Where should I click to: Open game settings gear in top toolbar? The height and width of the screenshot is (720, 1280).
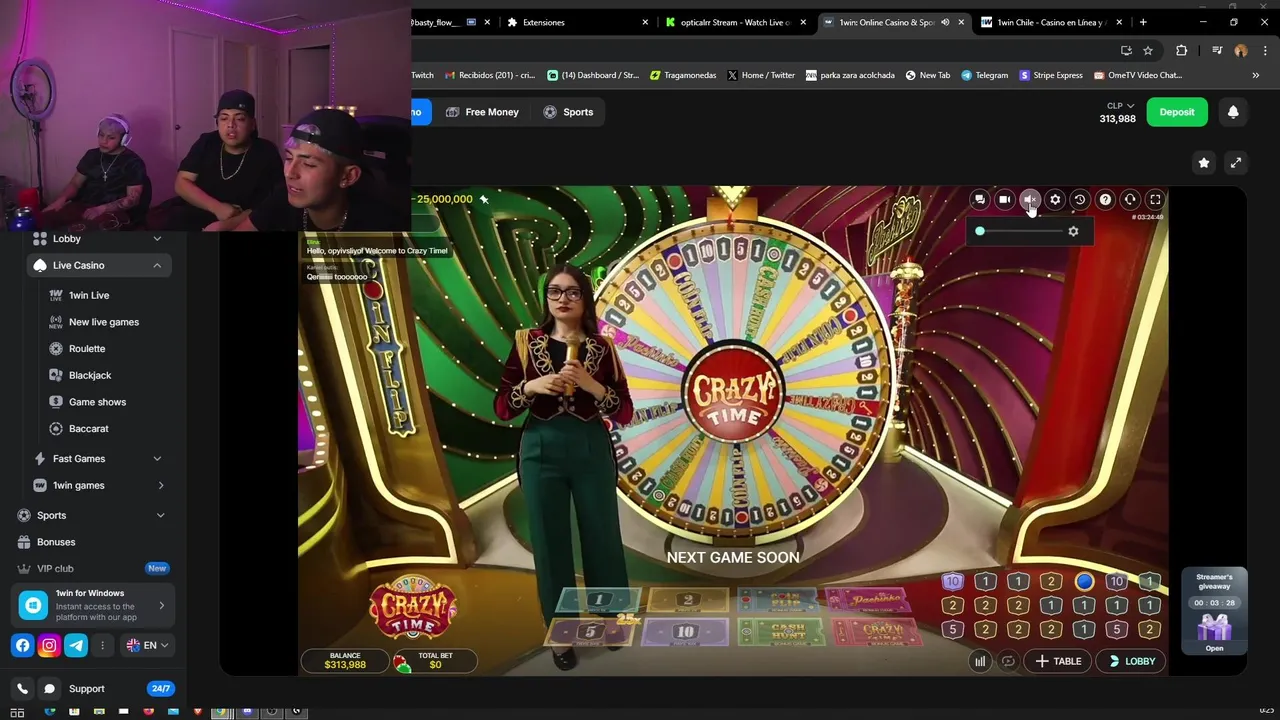pos(1055,200)
